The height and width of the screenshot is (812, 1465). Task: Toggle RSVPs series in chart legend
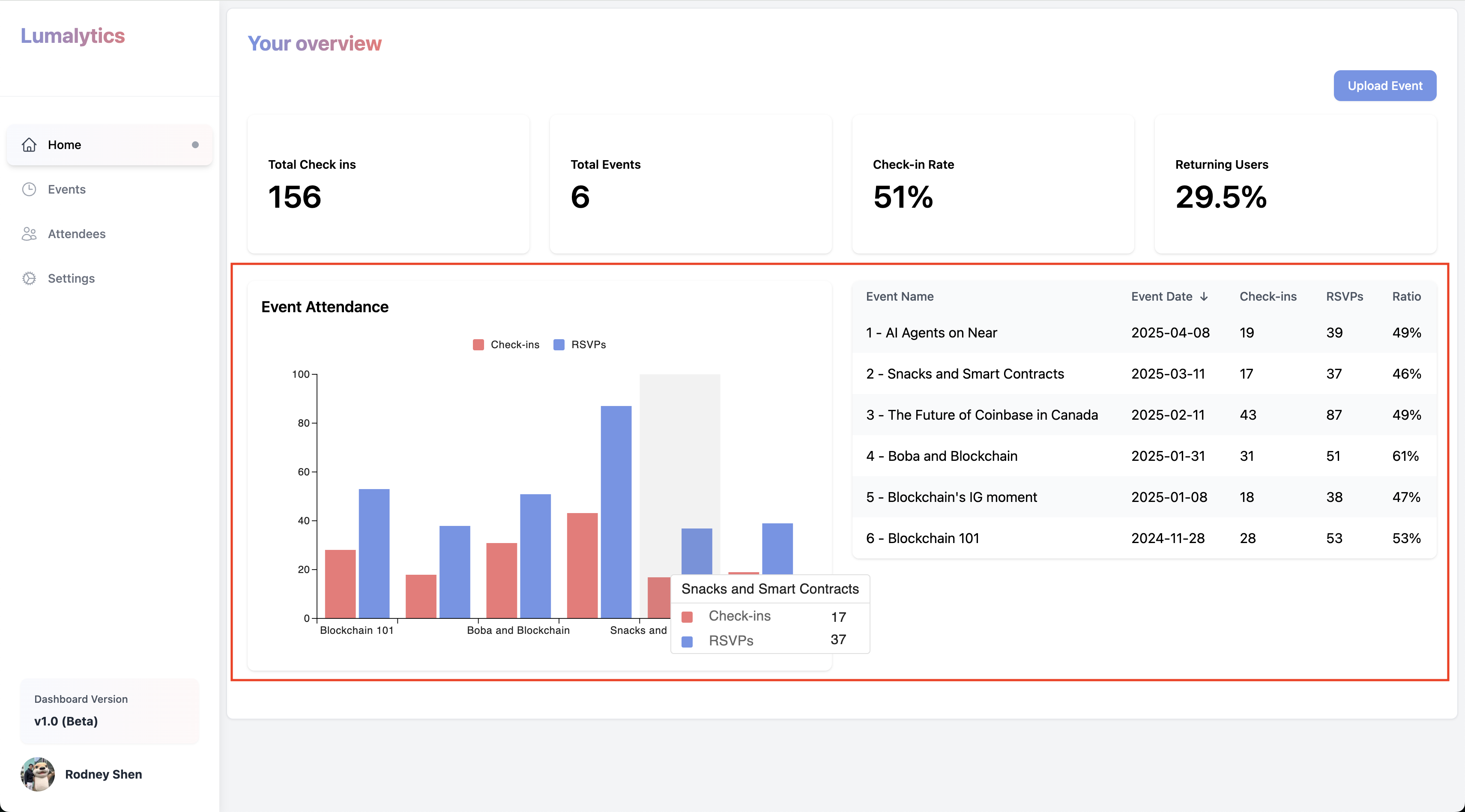coord(580,345)
